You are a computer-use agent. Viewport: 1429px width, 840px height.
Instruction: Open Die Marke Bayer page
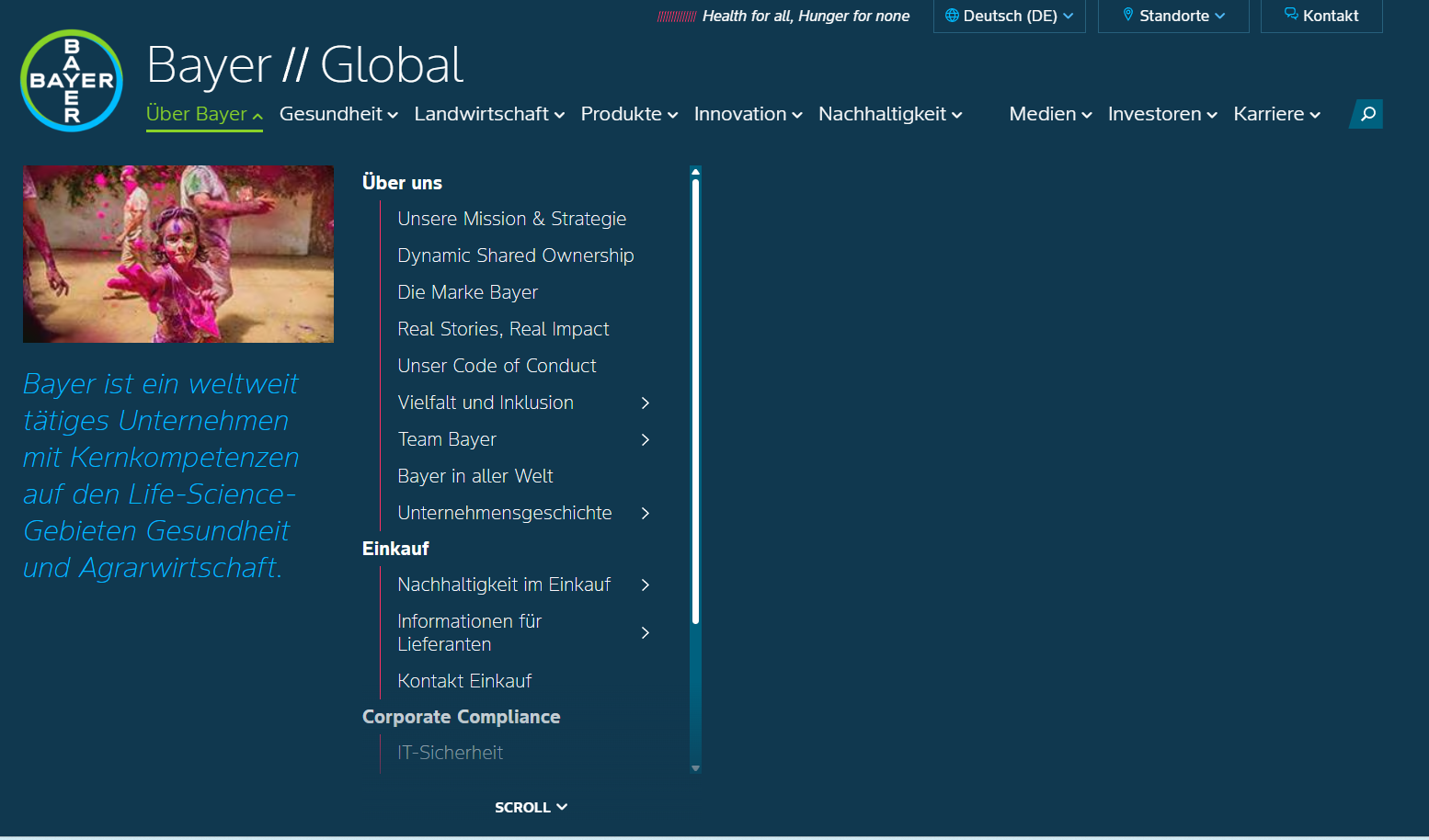(x=468, y=292)
